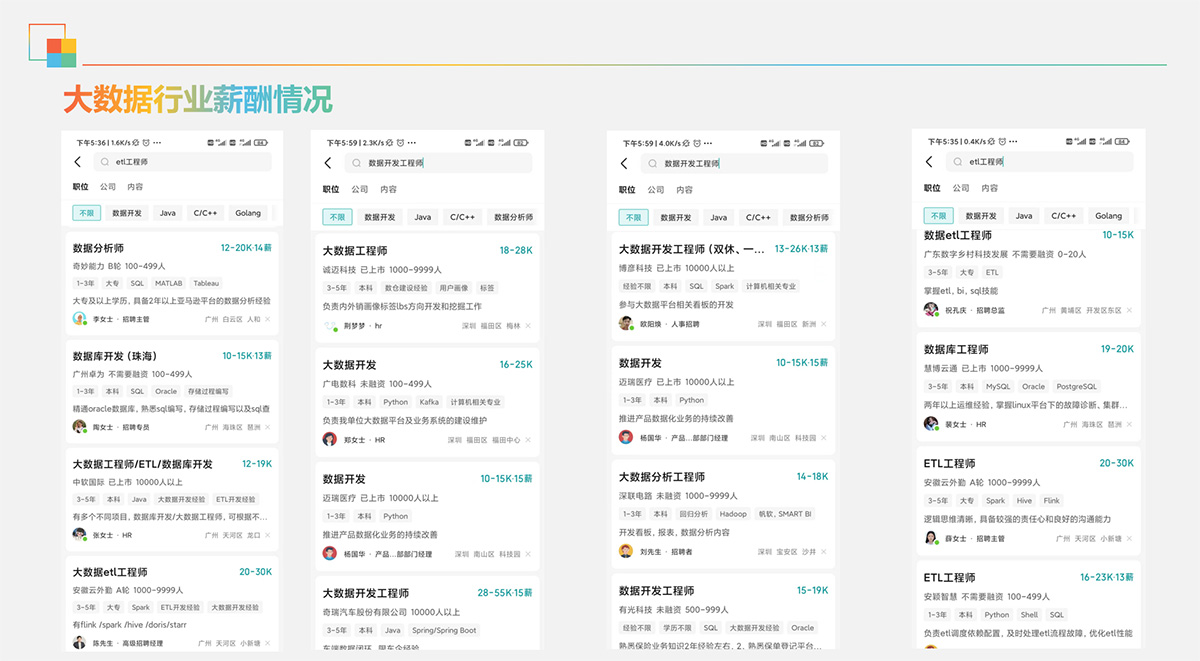The height and width of the screenshot is (661, 1200).
Task: Open recruiter 李女士's avatar
Action: (x=80, y=319)
